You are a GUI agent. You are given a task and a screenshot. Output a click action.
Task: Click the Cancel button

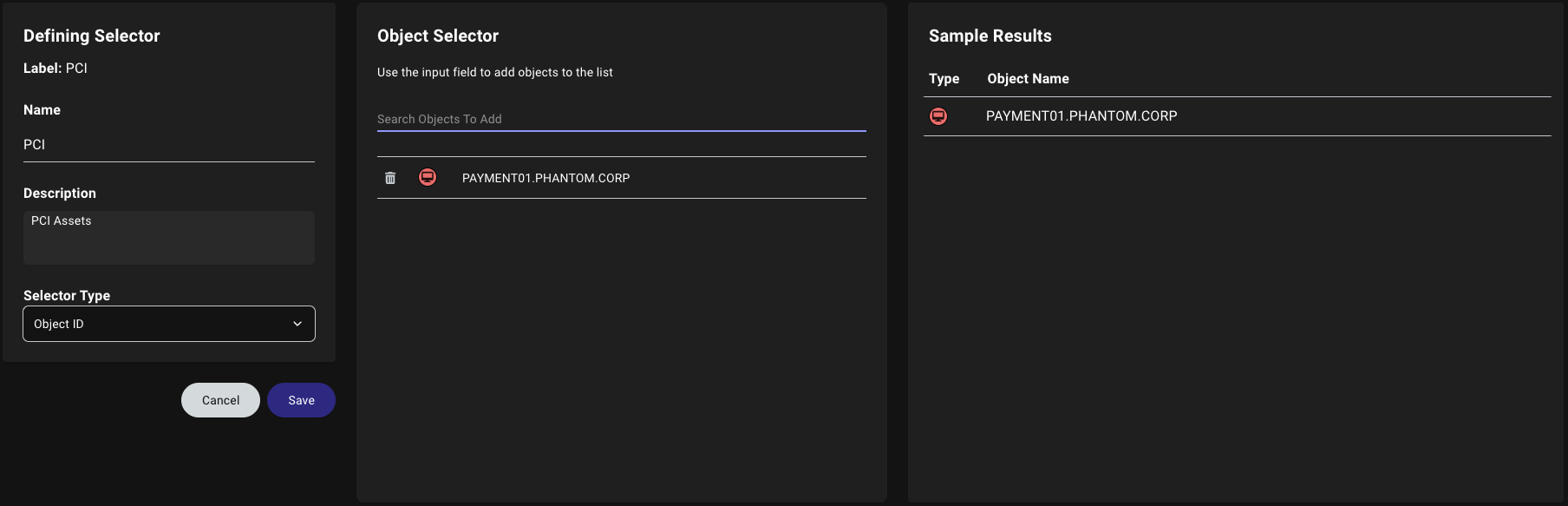220,399
